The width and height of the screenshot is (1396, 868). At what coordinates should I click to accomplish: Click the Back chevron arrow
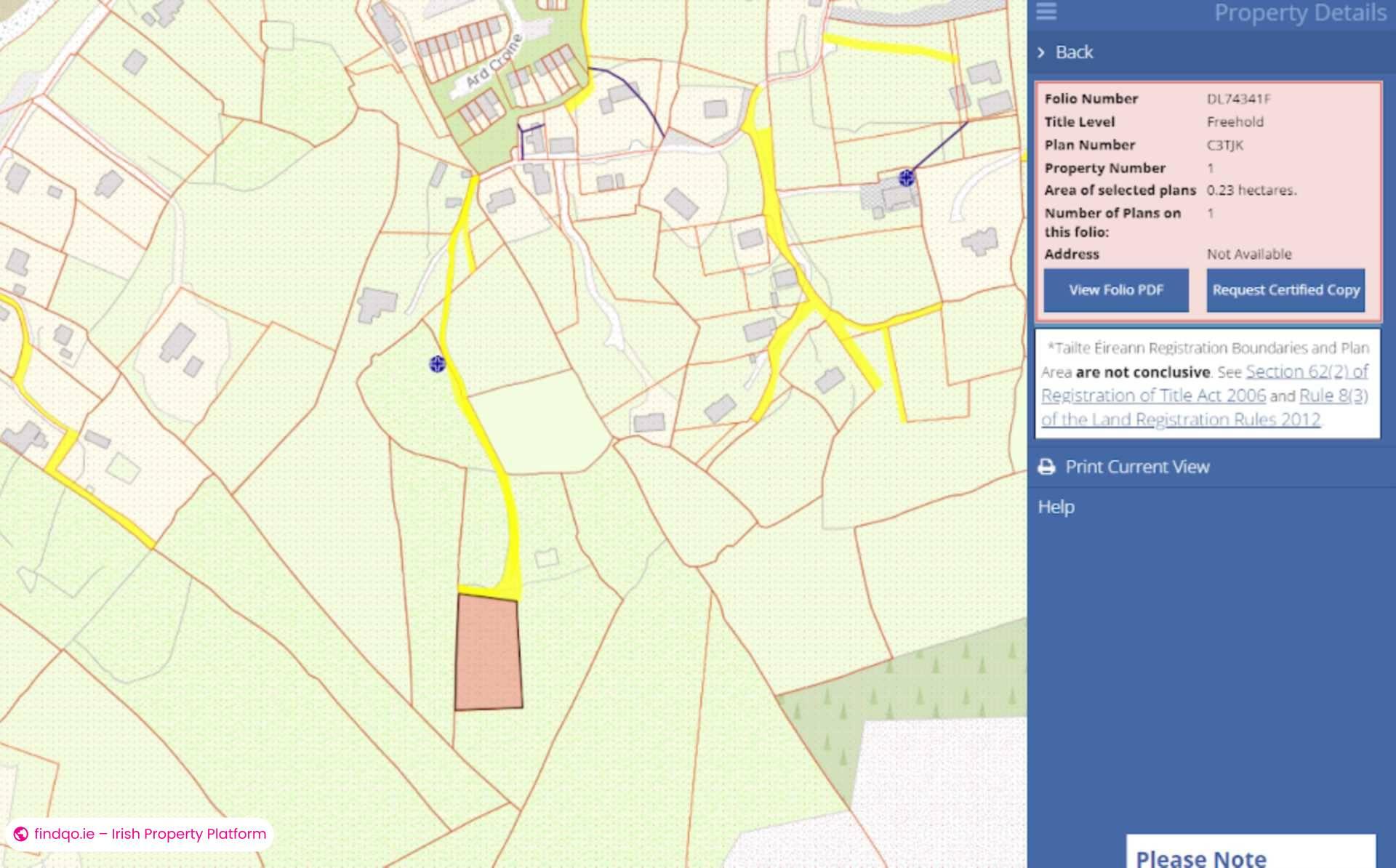tap(1041, 52)
